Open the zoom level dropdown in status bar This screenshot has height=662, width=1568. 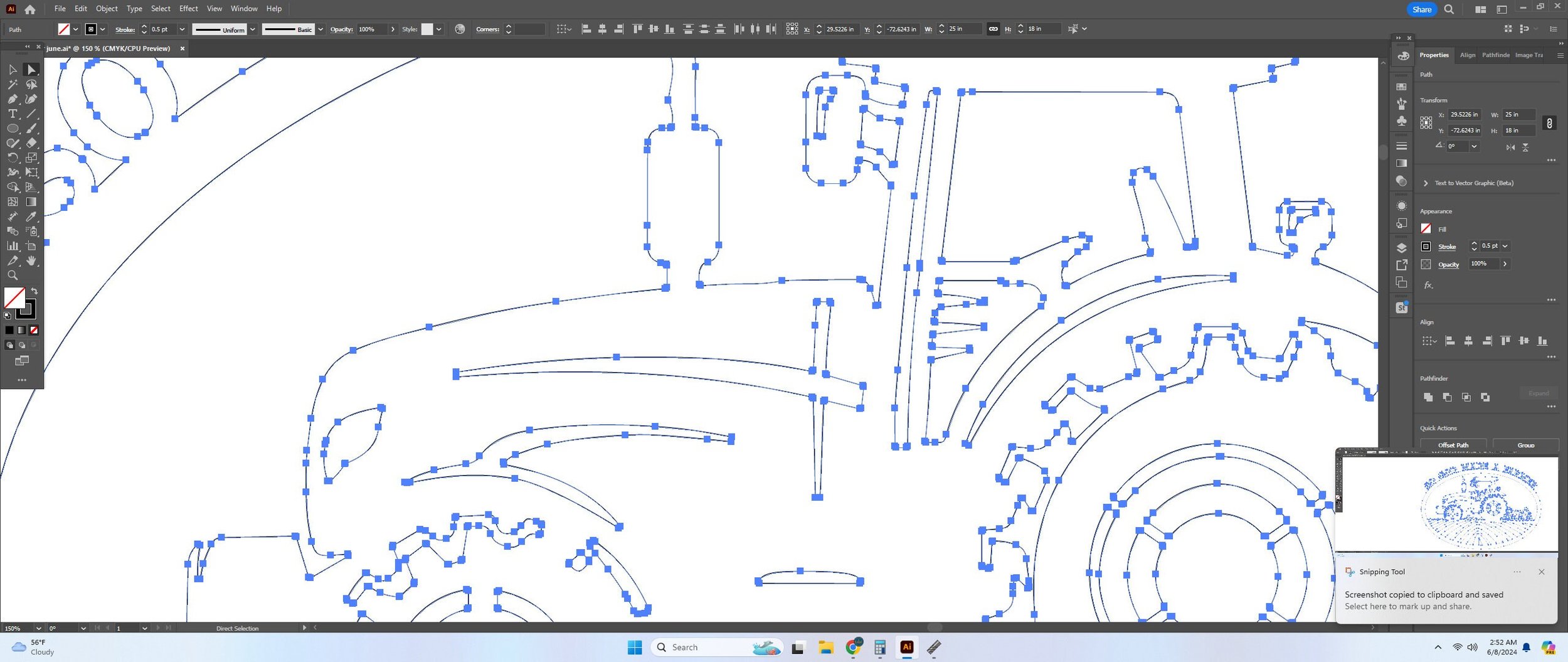click(x=38, y=628)
